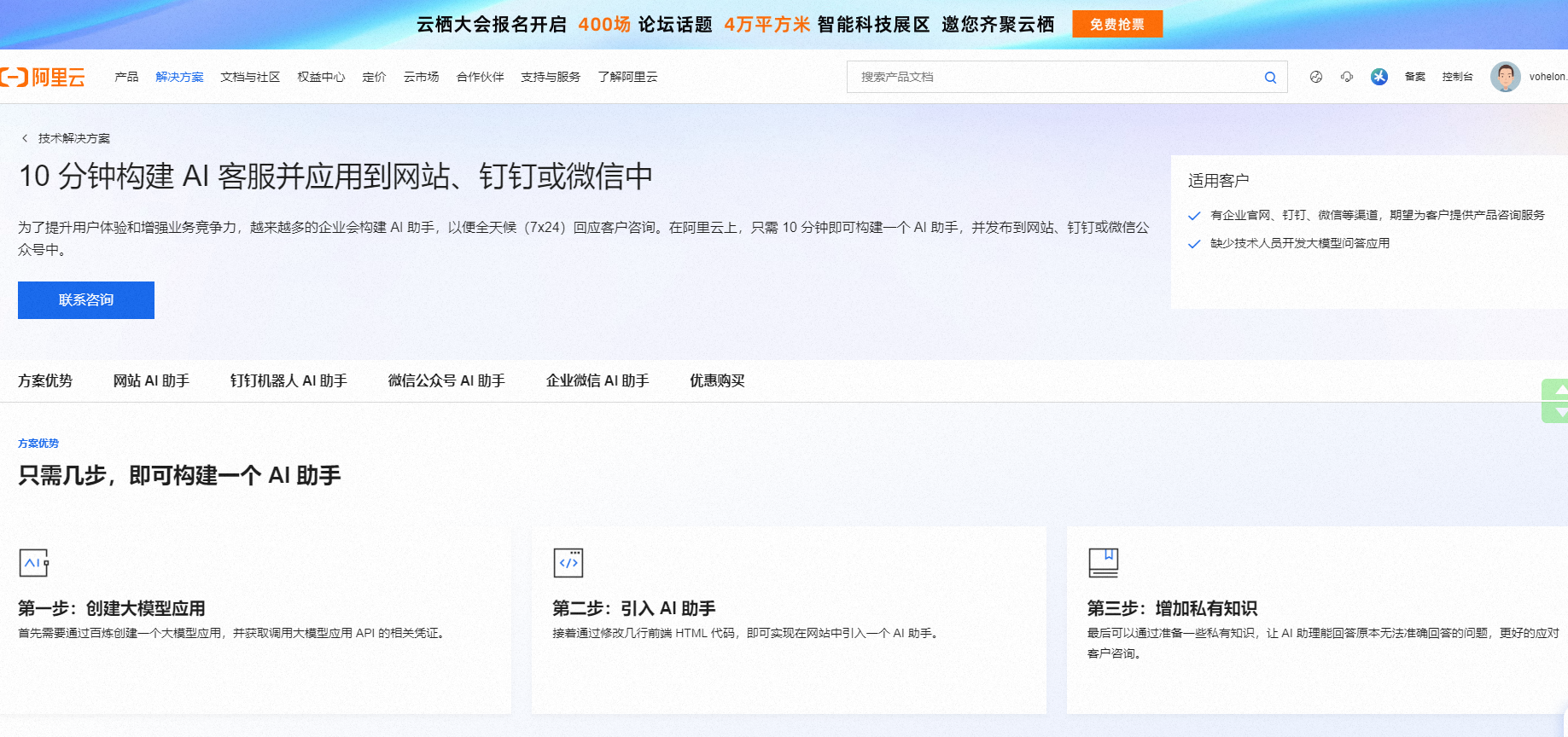Click 缺少技术人员开发大模型问答应用 text
This screenshot has height=737, width=1568.
coord(1300,243)
